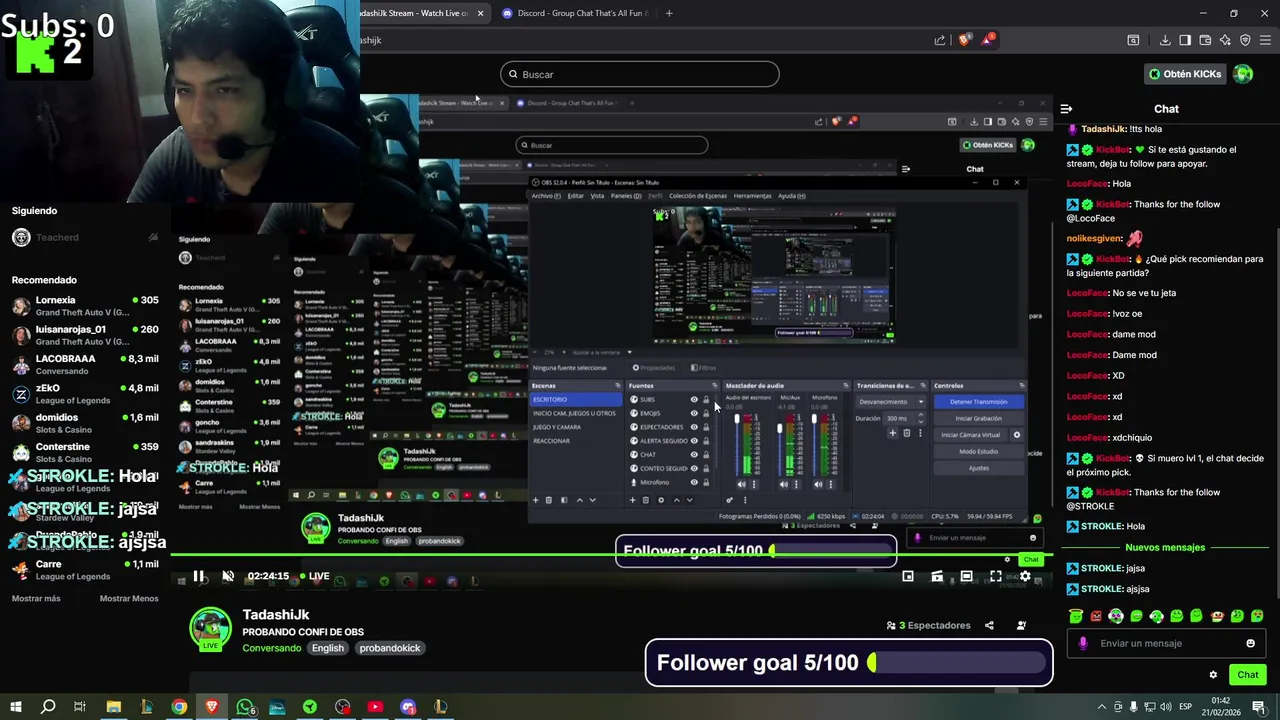The image size is (1280, 720).
Task: Toggle the browser sidebar panel icon
Action: click(1185, 40)
